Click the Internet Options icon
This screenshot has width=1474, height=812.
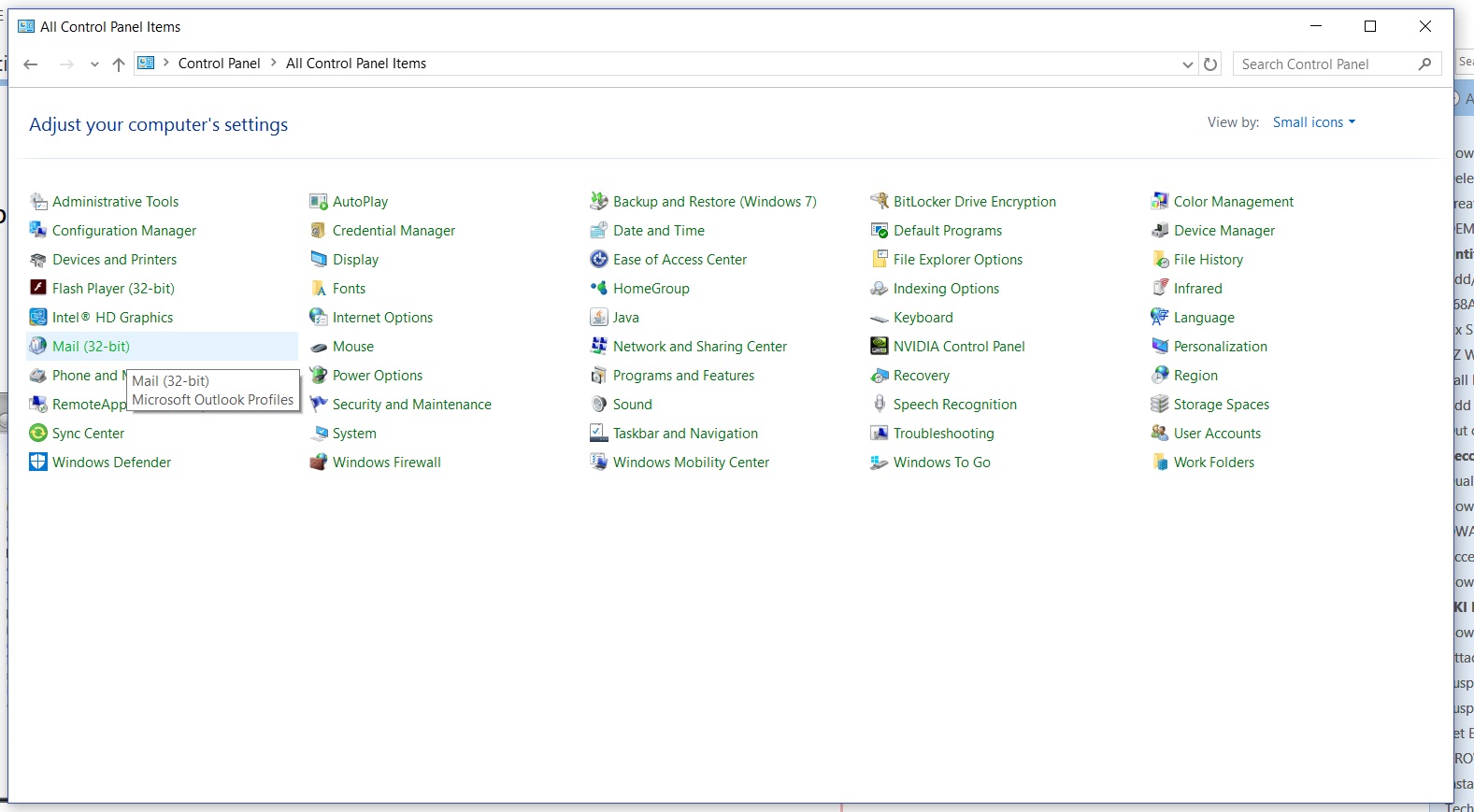tap(319, 318)
